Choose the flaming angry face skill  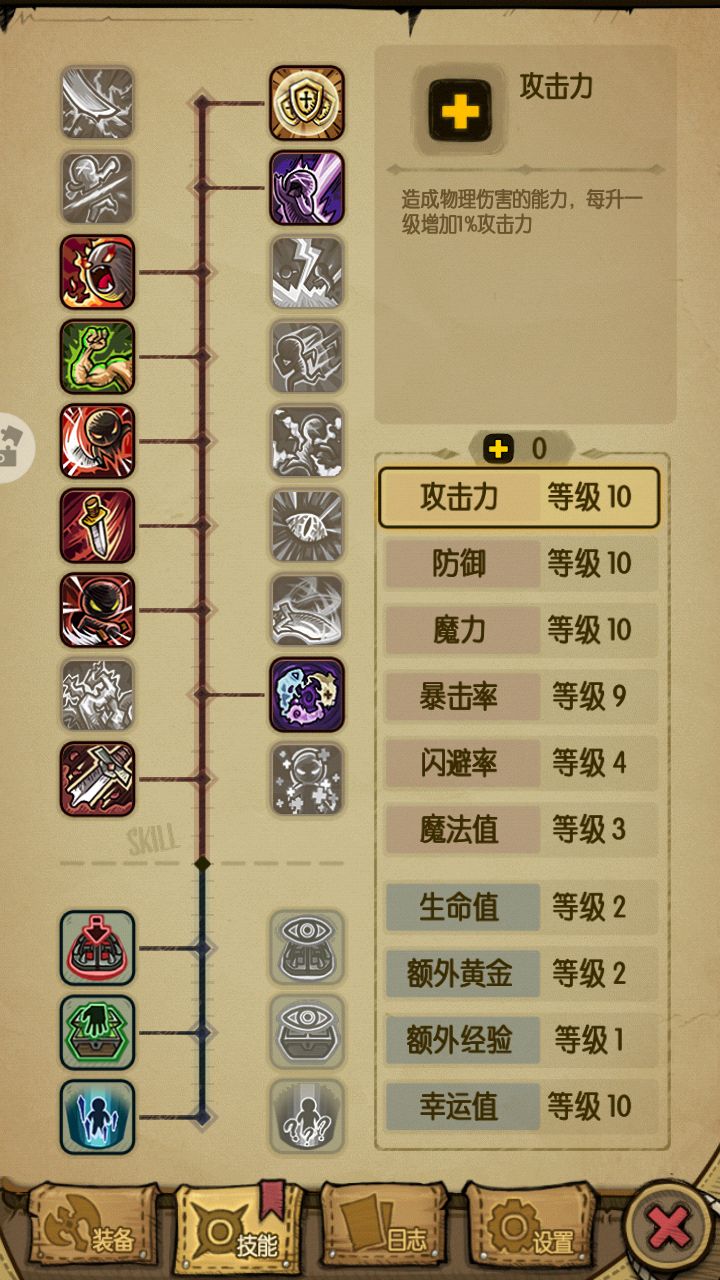click(97, 271)
